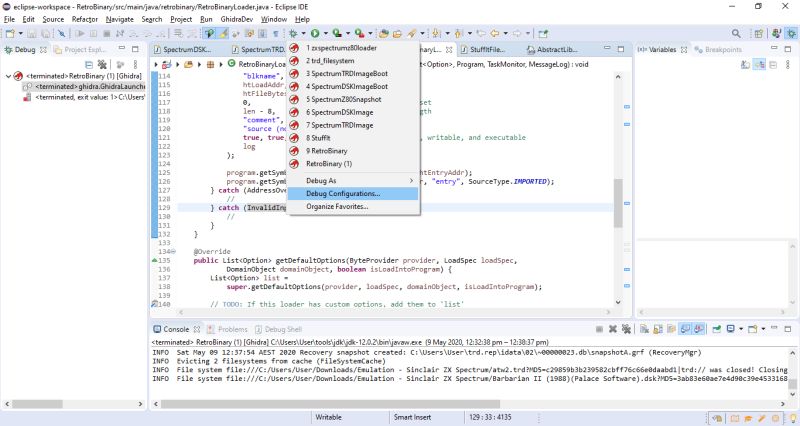Switch to the Project Explorer tab

(80, 49)
